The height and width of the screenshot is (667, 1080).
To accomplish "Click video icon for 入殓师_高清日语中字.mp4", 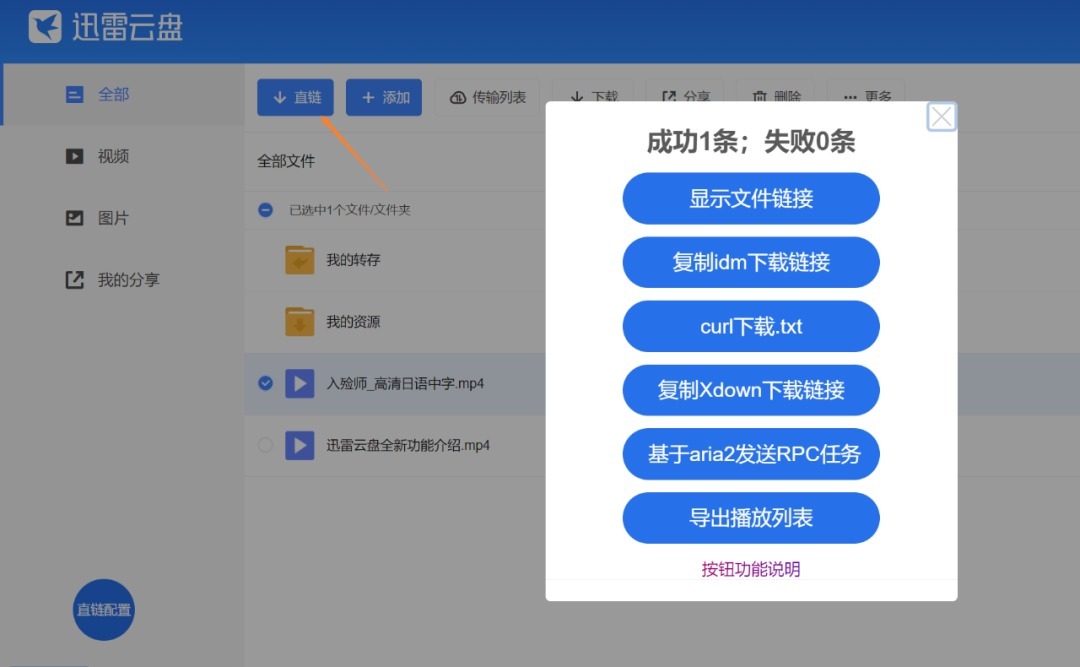I will pos(300,383).
